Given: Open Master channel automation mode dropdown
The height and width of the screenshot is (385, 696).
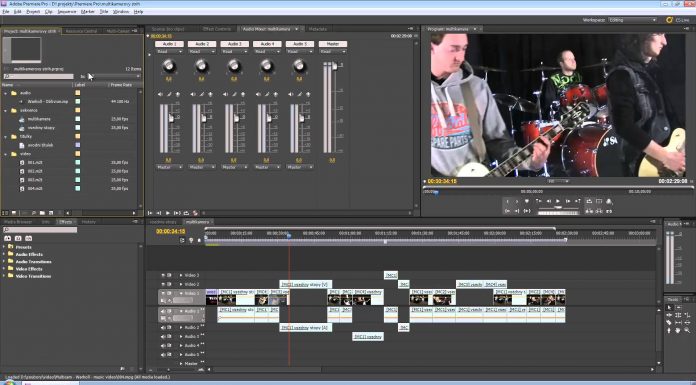Looking at the screenshot, I should click(332, 52).
